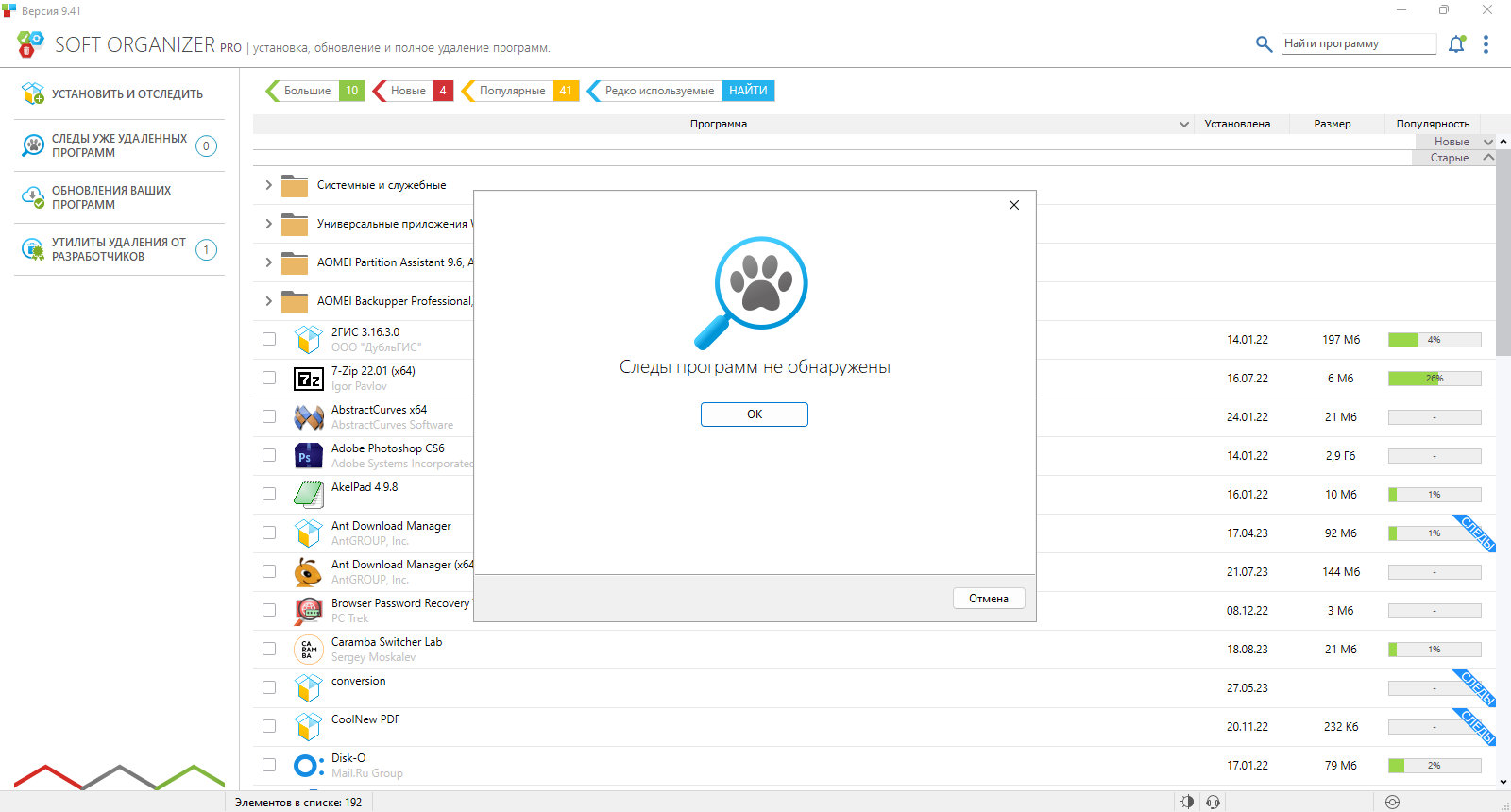Click OK in the traces dialog
Image resolution: width=1511 pixels, height=812 pixels.
click(x=755, y=414)
